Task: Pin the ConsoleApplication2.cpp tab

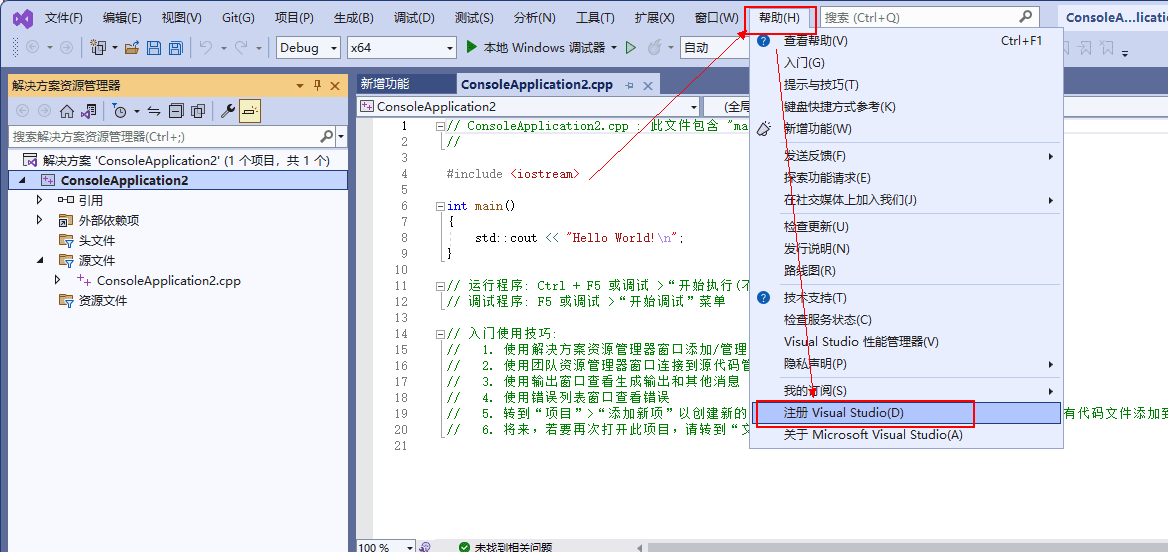Action: click(x=629, y=86)
